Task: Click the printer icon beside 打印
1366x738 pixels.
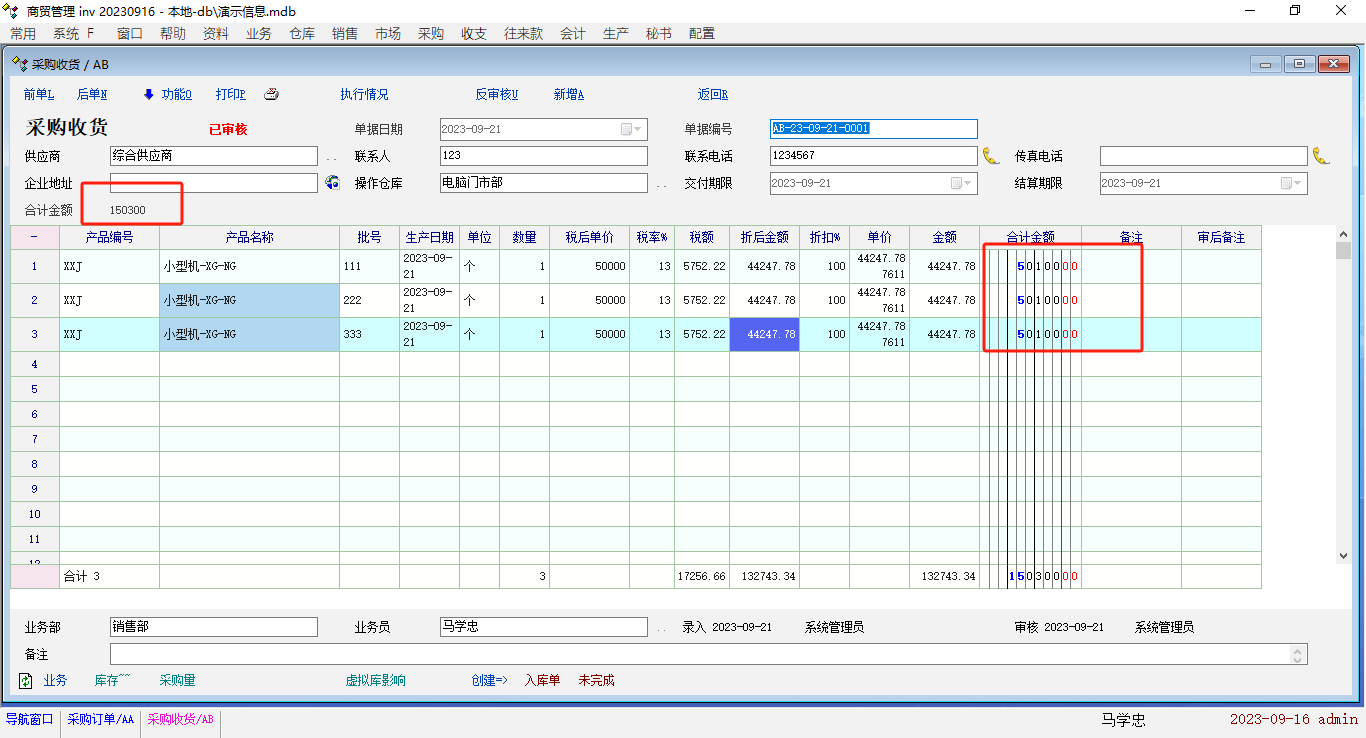Action: (x=271, y=95)
